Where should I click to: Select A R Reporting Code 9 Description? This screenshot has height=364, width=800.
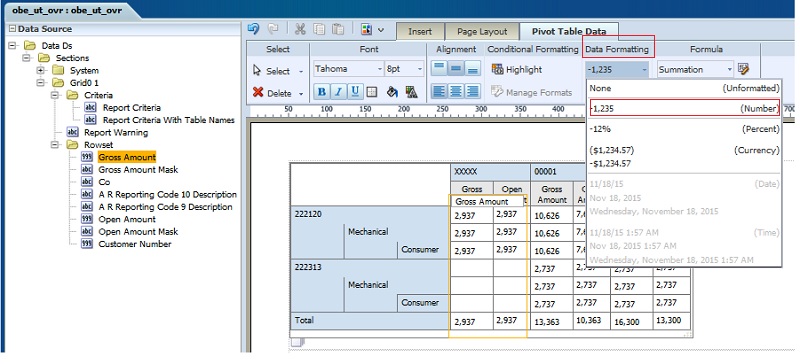point(165,207)
